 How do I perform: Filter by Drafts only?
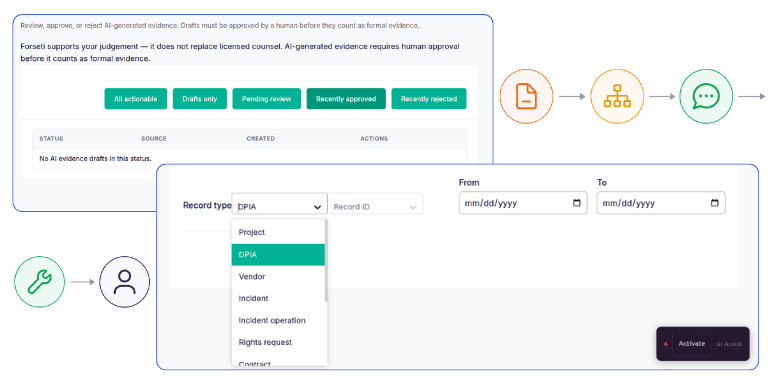pyautogui.click(x=199, y=99)
